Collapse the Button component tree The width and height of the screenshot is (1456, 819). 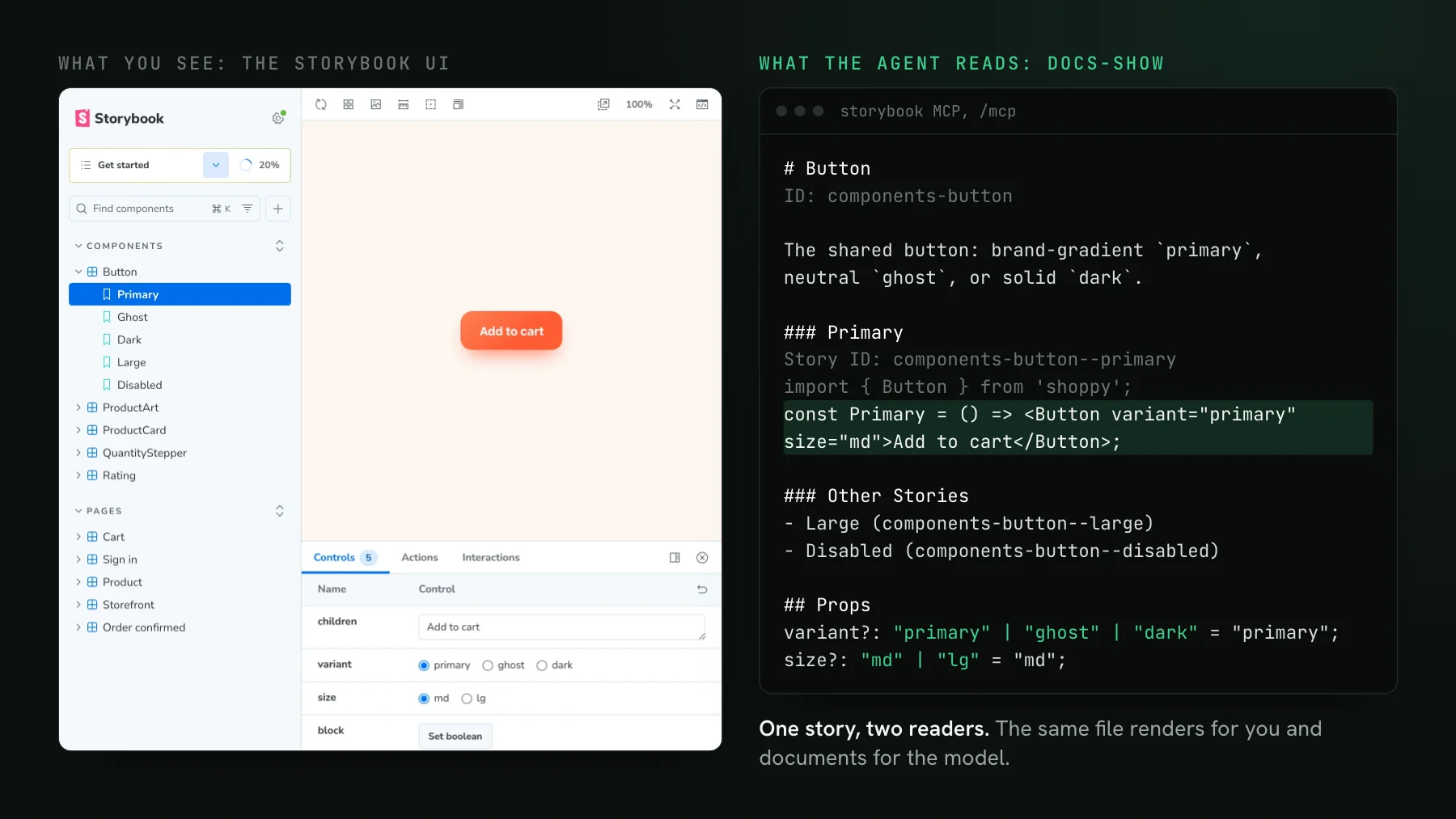(78, 272)
